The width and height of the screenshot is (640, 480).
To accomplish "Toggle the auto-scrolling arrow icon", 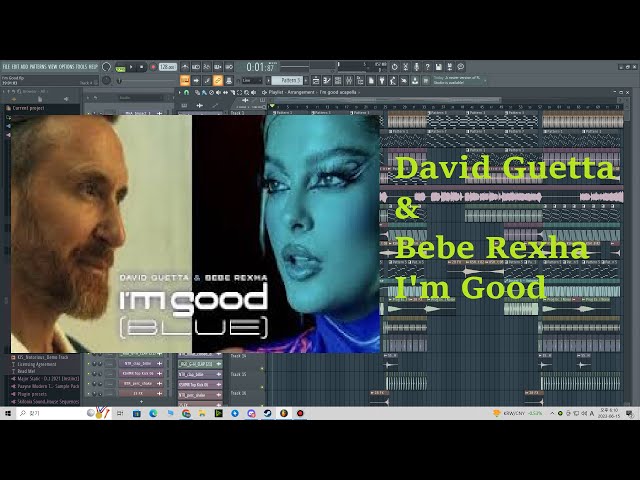I will coord(196,80).
